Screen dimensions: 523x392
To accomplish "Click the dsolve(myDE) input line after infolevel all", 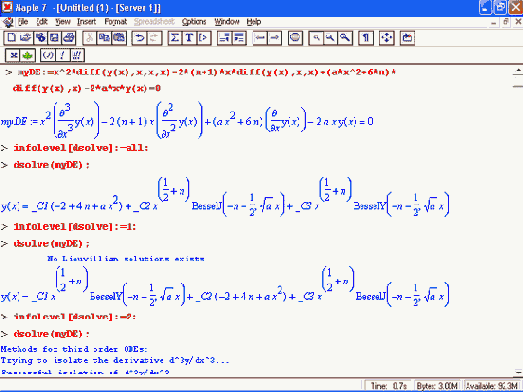I will (x=51, y=165).
